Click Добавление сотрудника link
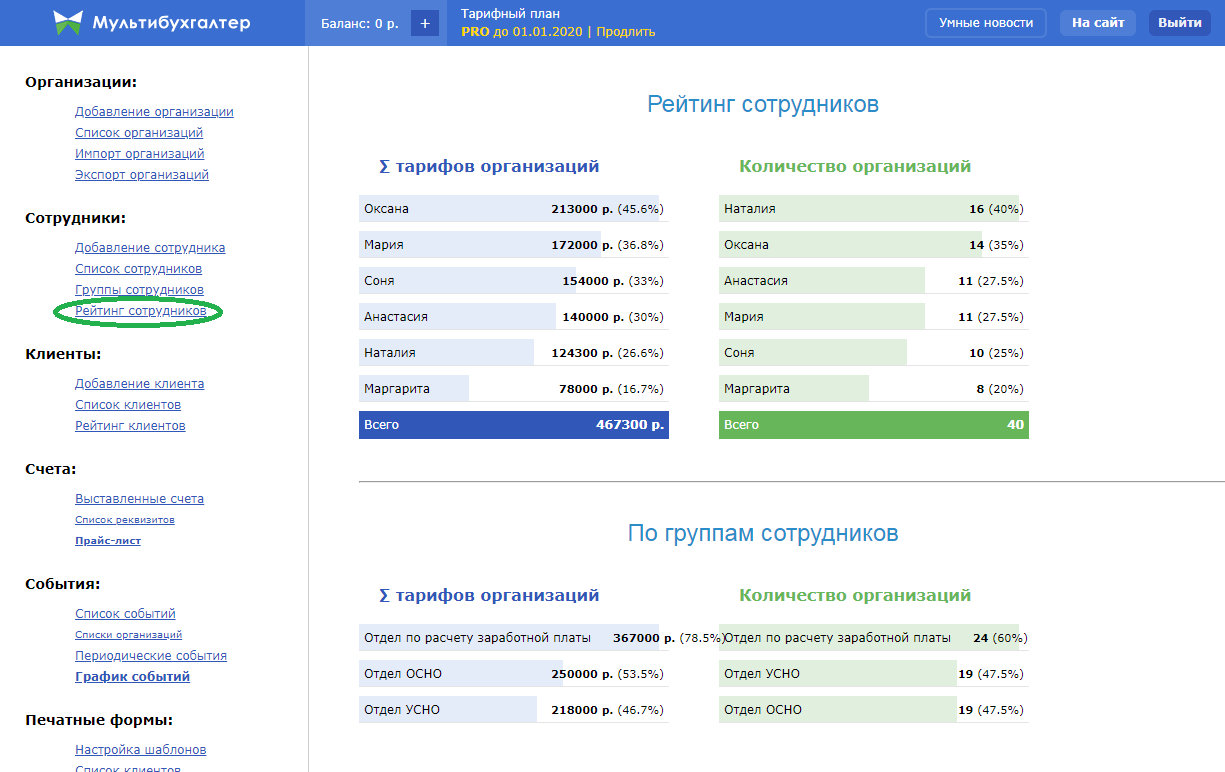 [150, 248]
